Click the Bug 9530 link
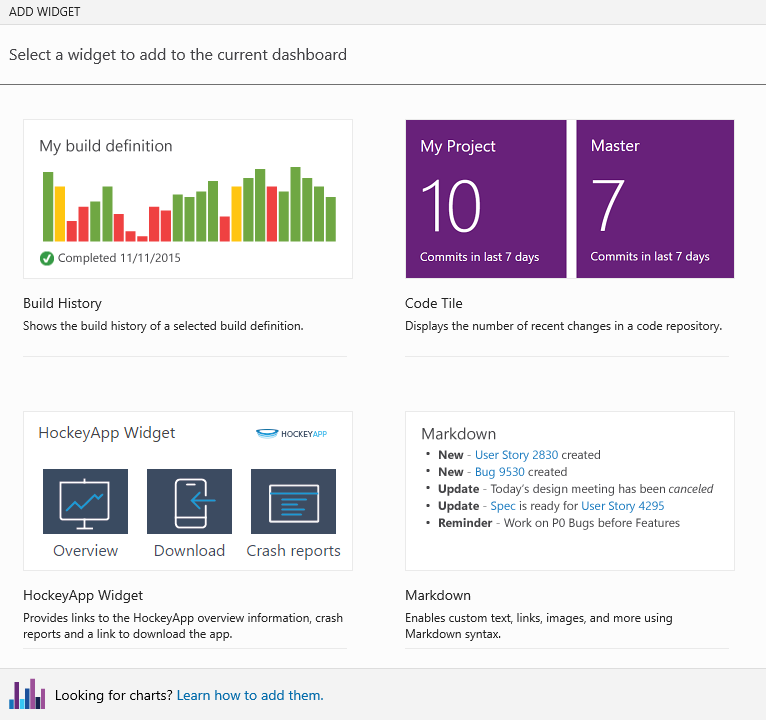 500,472
